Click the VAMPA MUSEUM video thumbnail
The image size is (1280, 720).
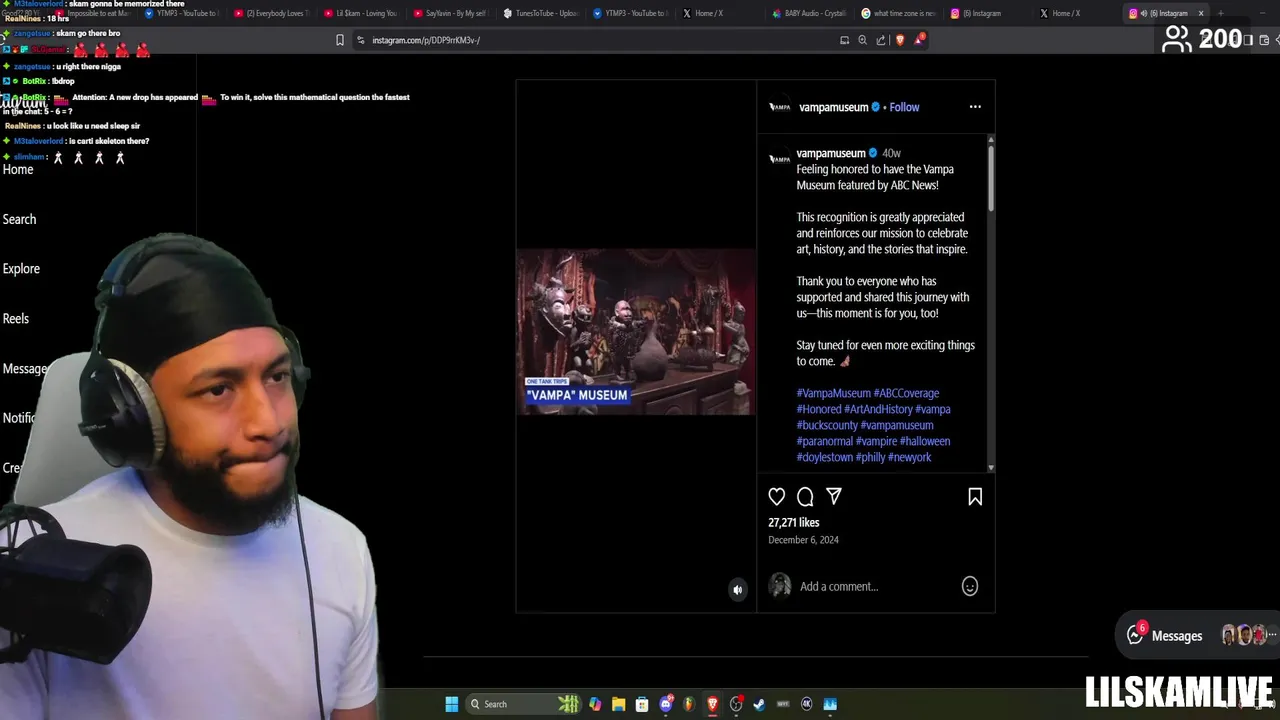point(636,332)
